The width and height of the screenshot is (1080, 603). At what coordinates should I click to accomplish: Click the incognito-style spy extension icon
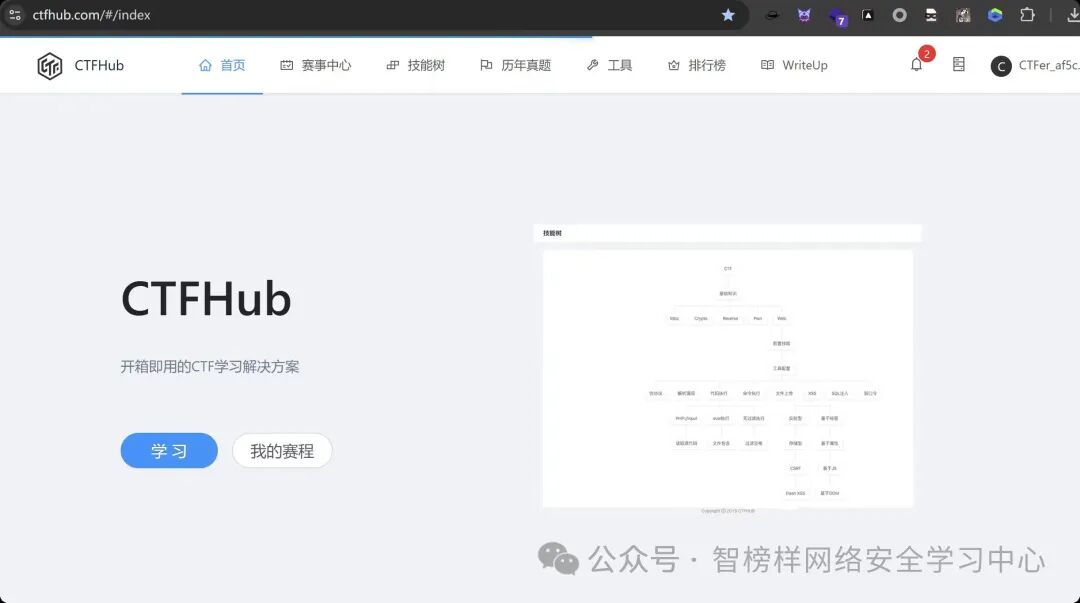click(x=931, y=15)
